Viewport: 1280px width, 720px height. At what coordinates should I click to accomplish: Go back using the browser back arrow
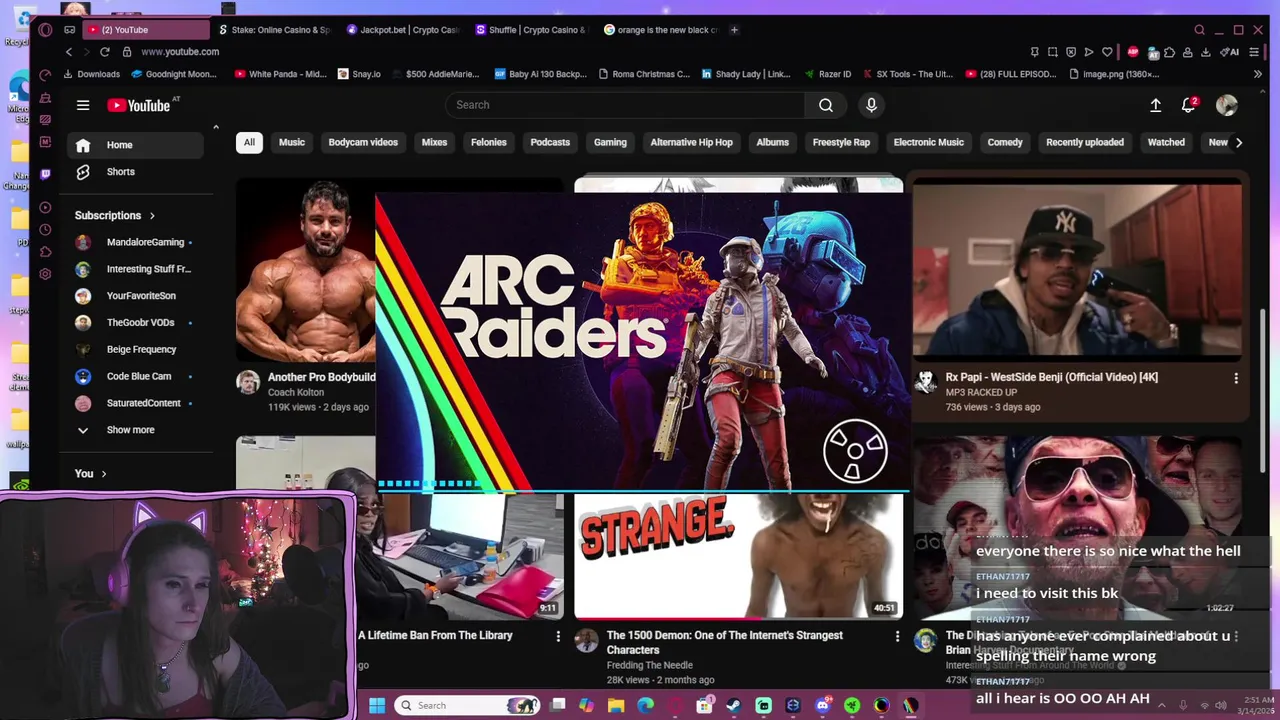click(x=68, y=52)
